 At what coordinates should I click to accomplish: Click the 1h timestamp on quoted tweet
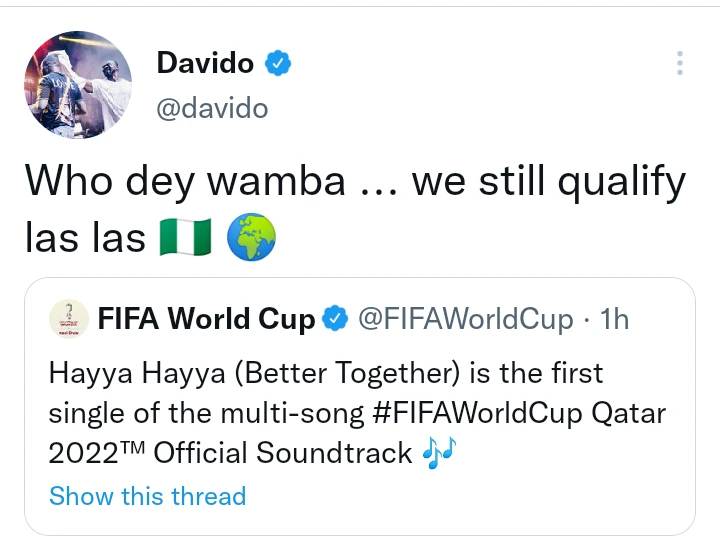pos(612,320)
